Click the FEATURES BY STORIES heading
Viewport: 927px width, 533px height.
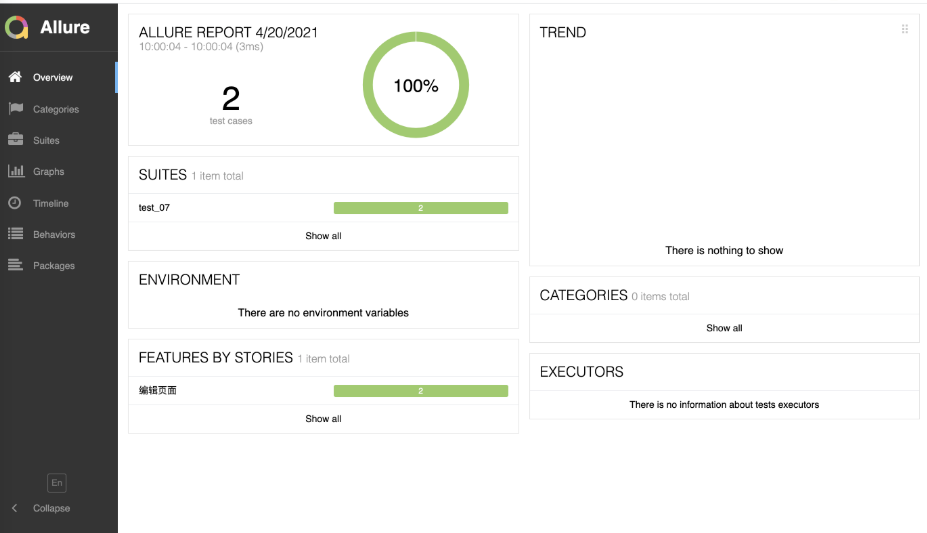pyautogui.click(x=216, y=358)
